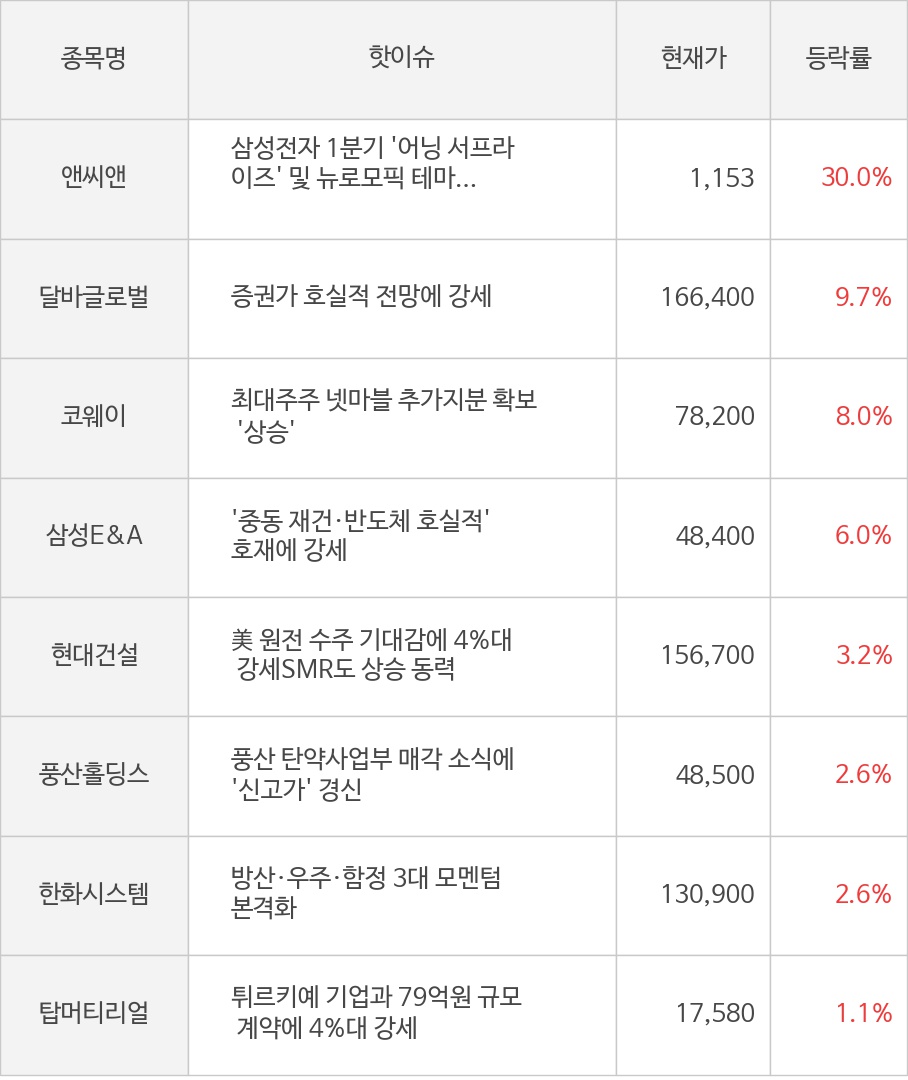
Task: Click the 166,400 current price value
Action: [x=708, y=297]
